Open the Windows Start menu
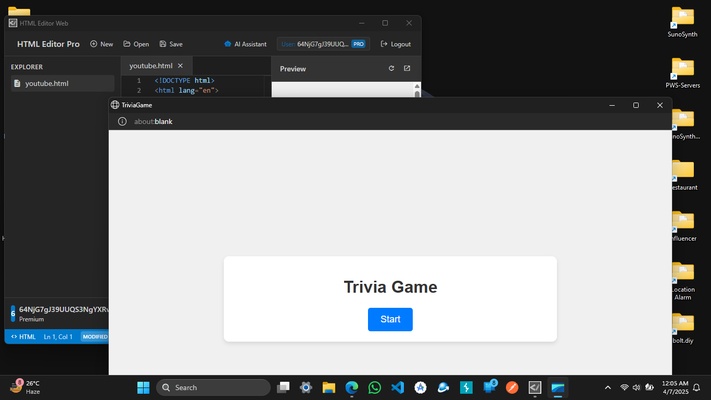Viewport: 711px width, 400px height. click(143, 387)
